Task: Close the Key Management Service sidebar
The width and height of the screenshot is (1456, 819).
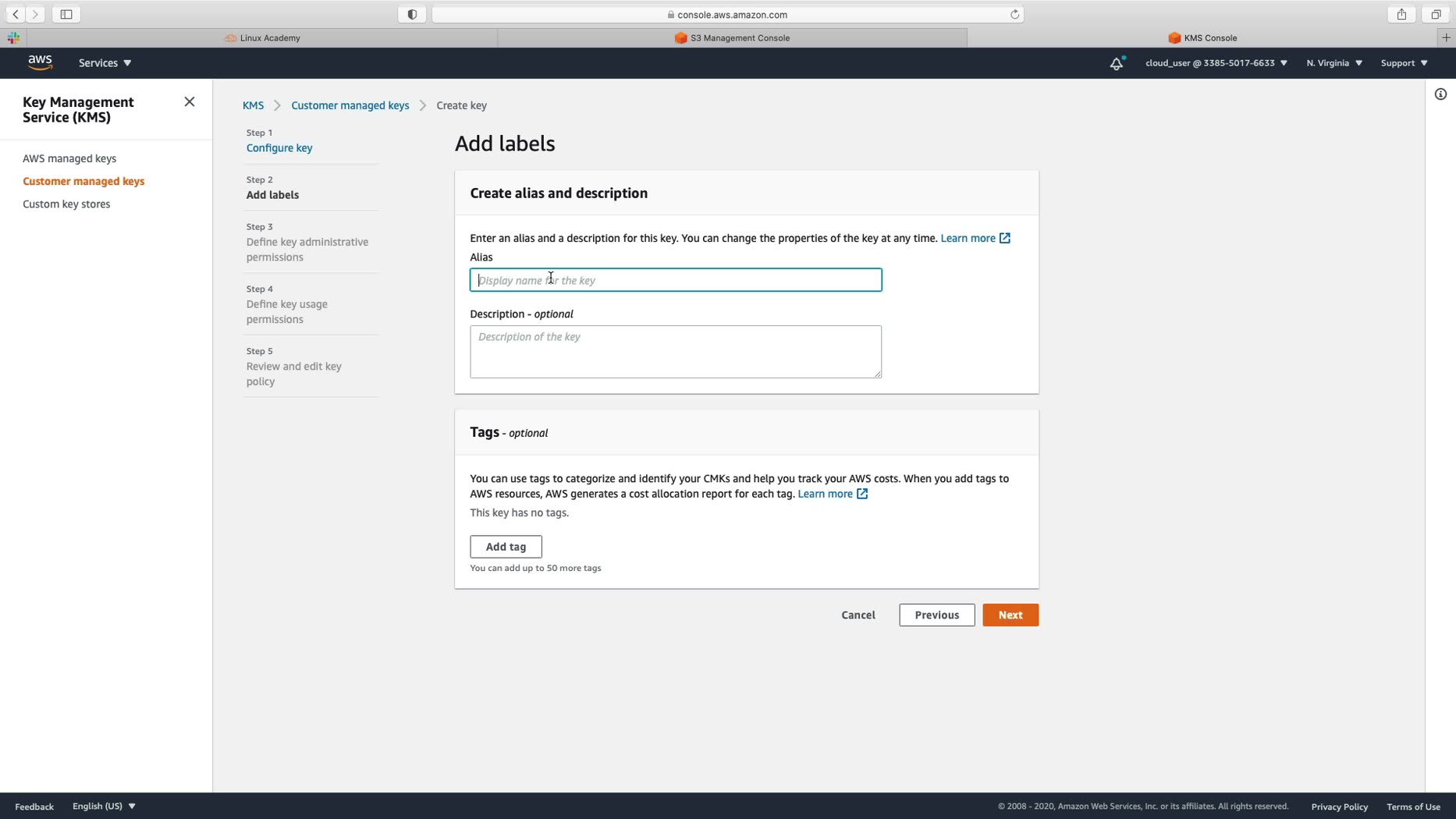Action: point(190,102)
